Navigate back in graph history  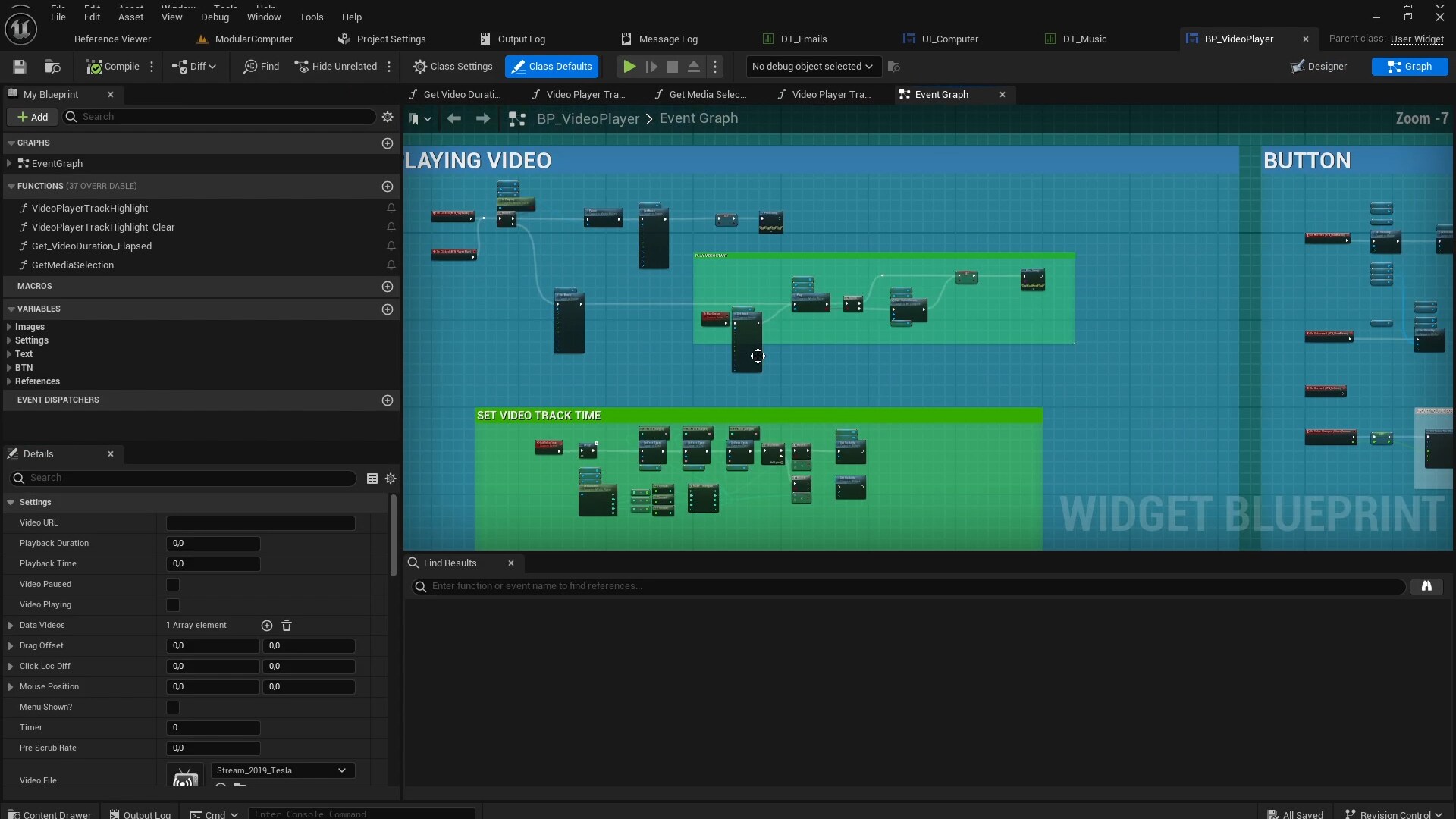(453, 118)
